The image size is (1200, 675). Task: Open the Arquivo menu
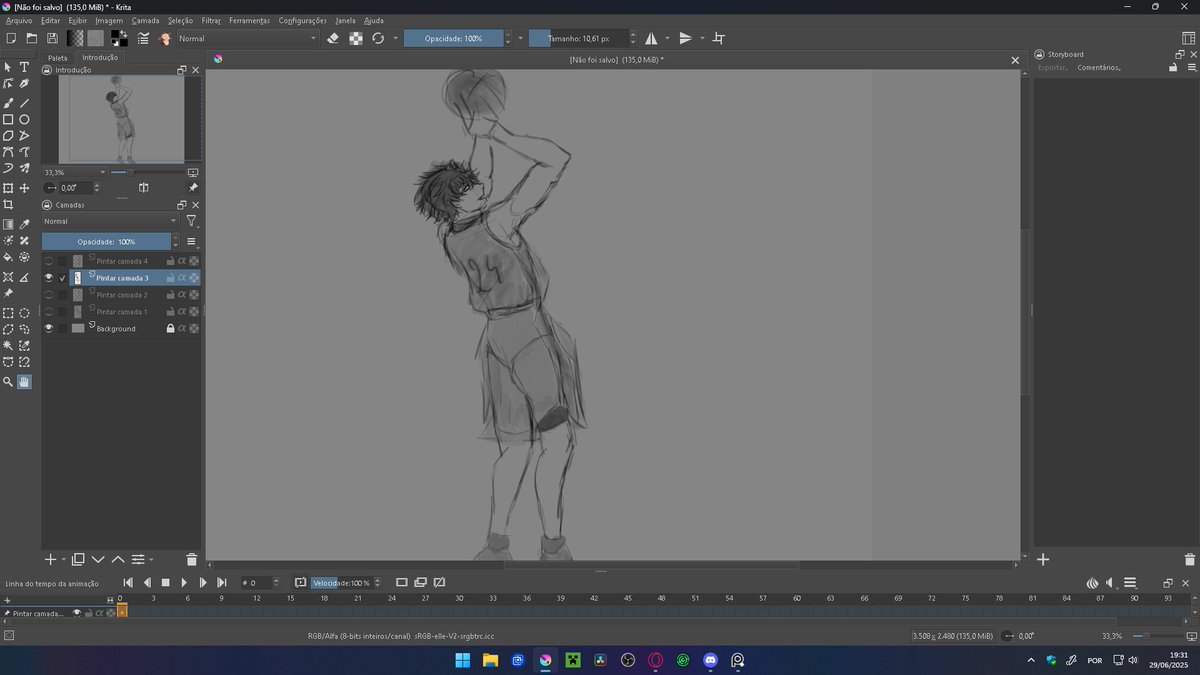[19, 20]
